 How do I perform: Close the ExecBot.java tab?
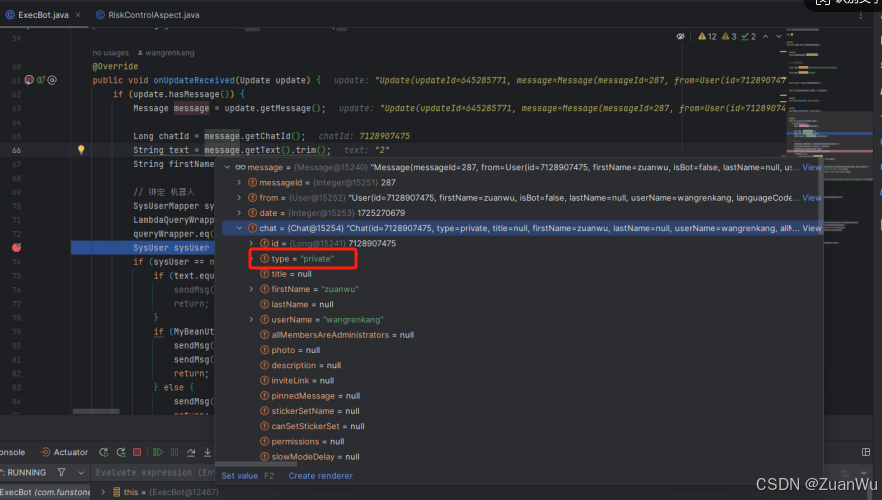pos(78,15)
